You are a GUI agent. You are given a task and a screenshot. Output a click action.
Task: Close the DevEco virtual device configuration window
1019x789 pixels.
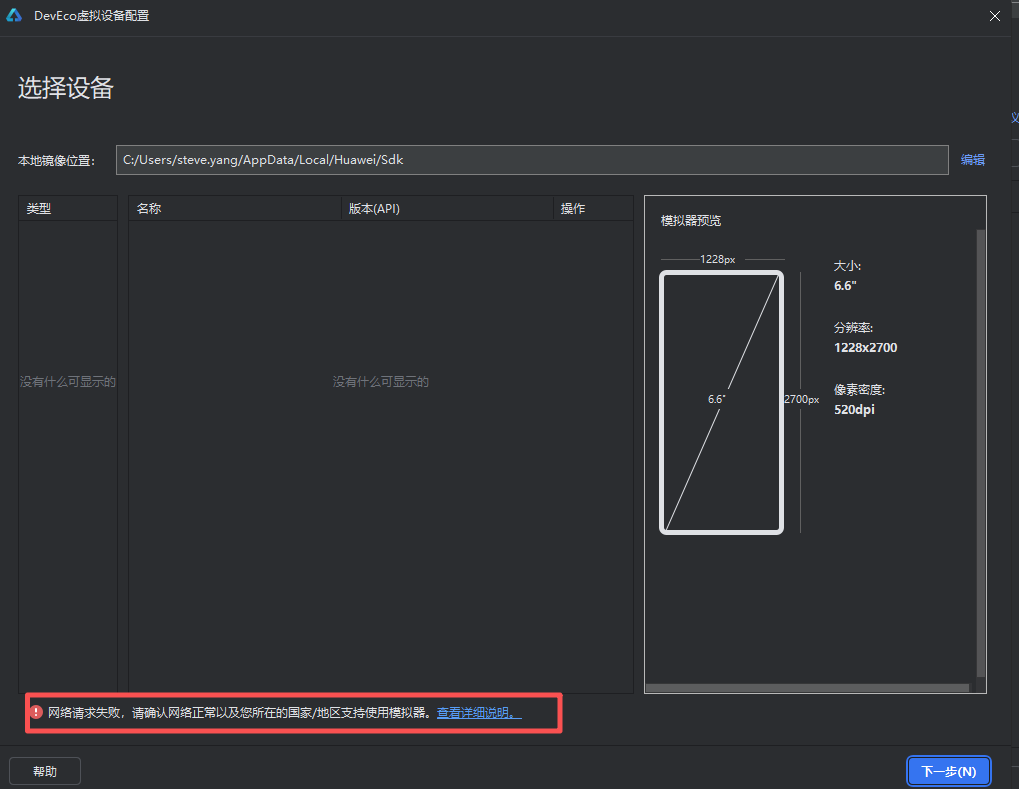994,16
